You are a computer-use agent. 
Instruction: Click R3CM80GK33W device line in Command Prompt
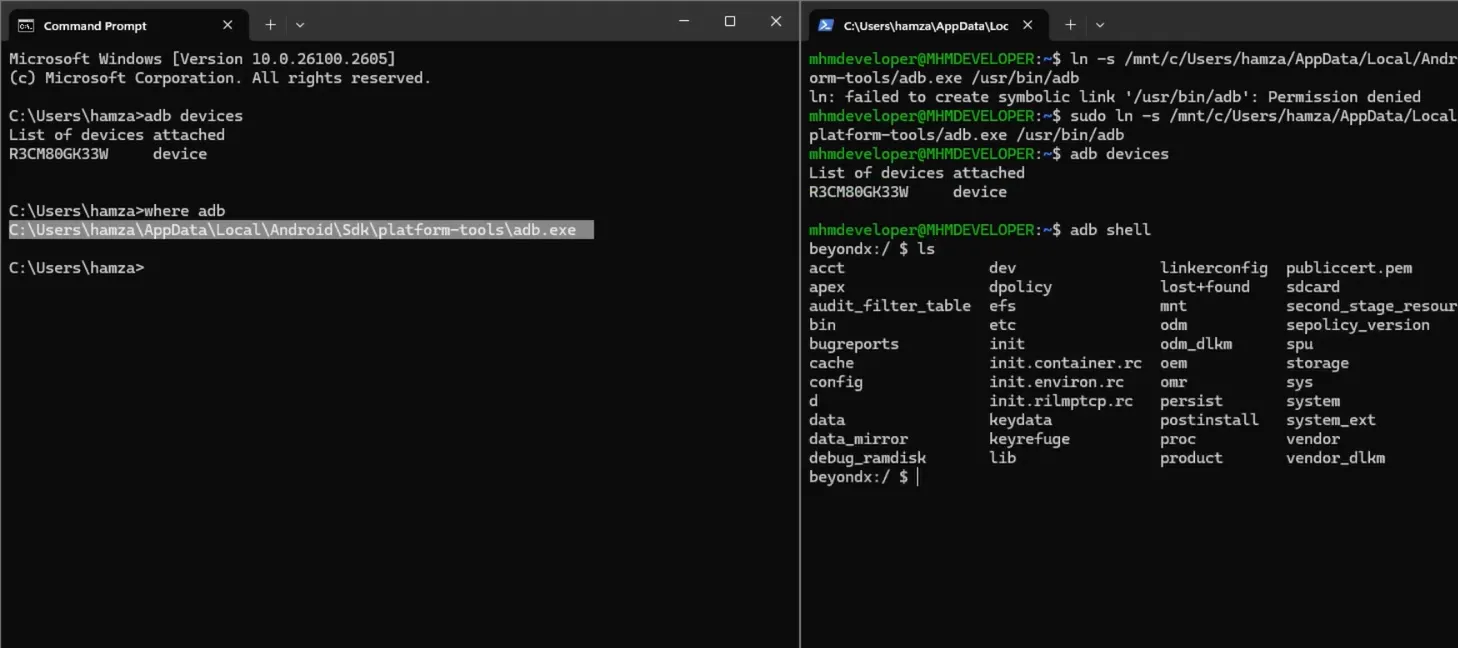click(108, 154)
